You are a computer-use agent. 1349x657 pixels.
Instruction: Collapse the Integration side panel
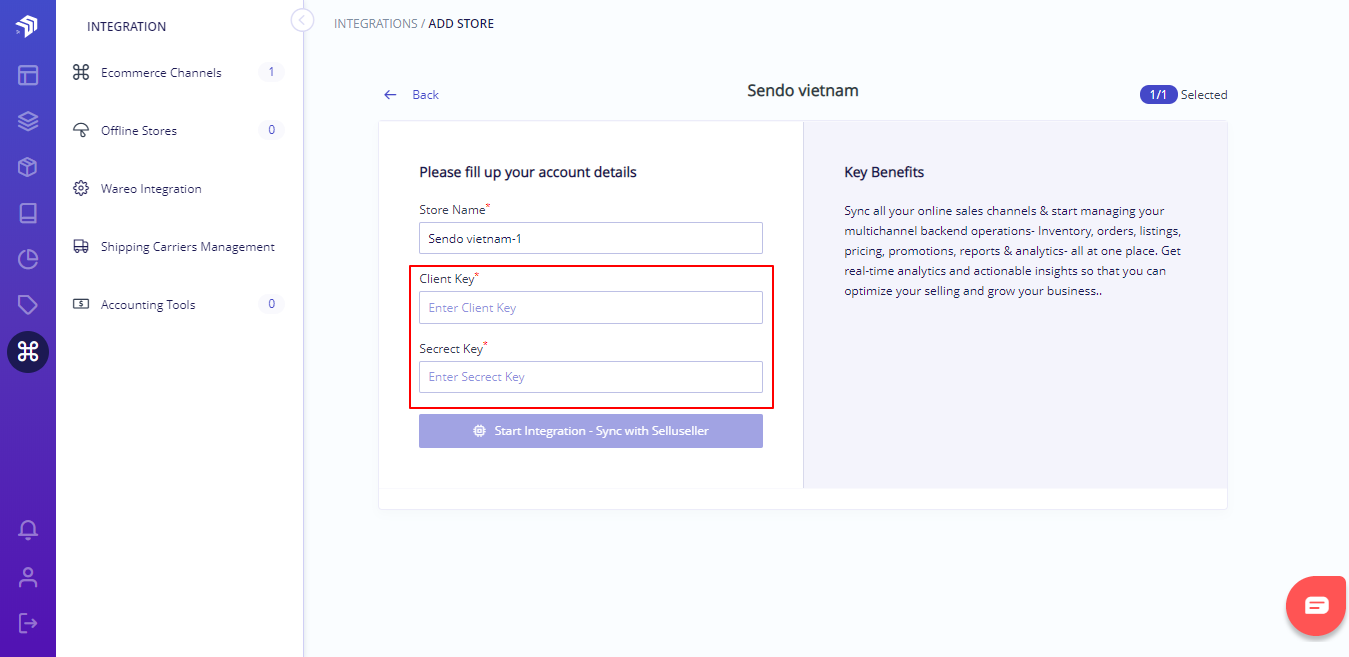click(x=302, y=20)
